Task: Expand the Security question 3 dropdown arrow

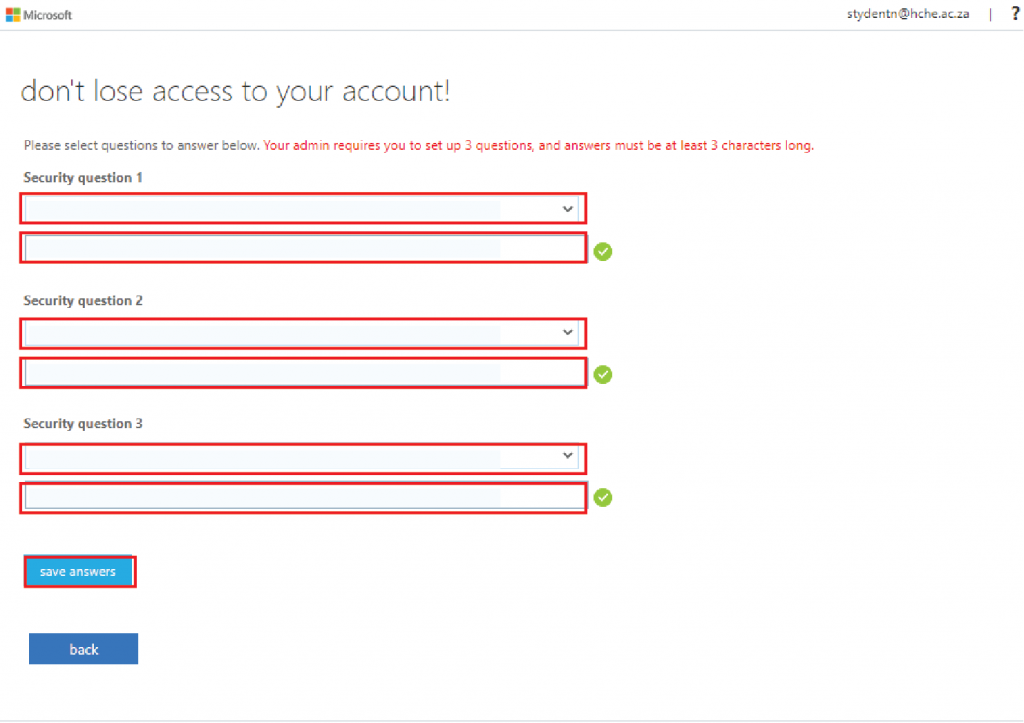Action: point(568,455)
